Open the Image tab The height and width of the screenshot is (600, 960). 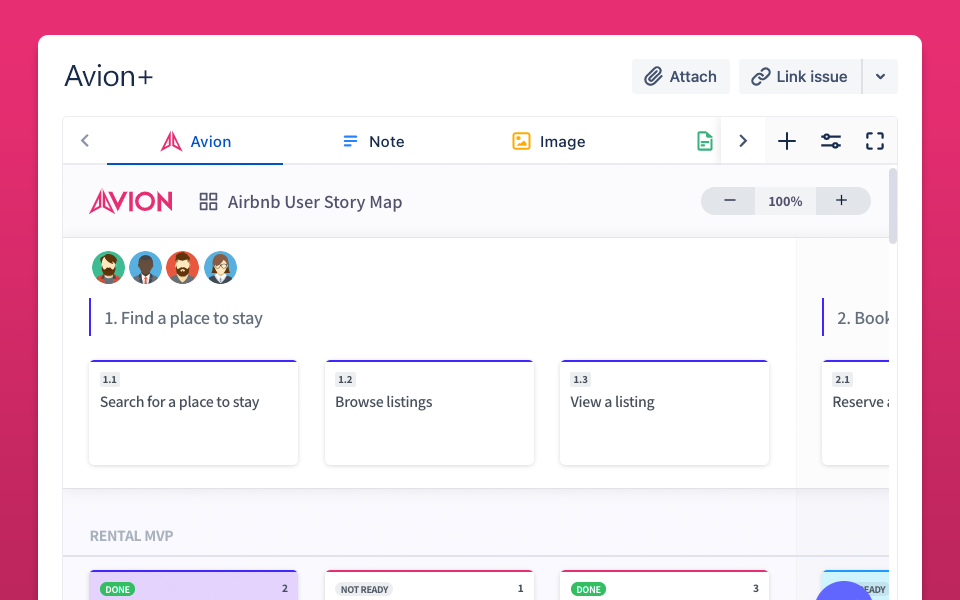549,141
